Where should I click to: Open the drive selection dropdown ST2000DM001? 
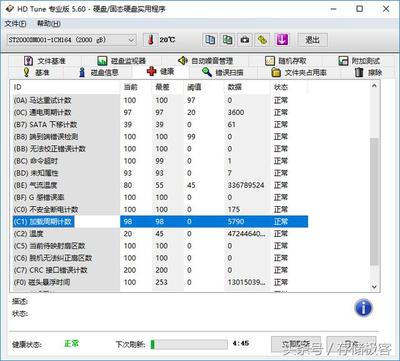click(x=71, y=40)
